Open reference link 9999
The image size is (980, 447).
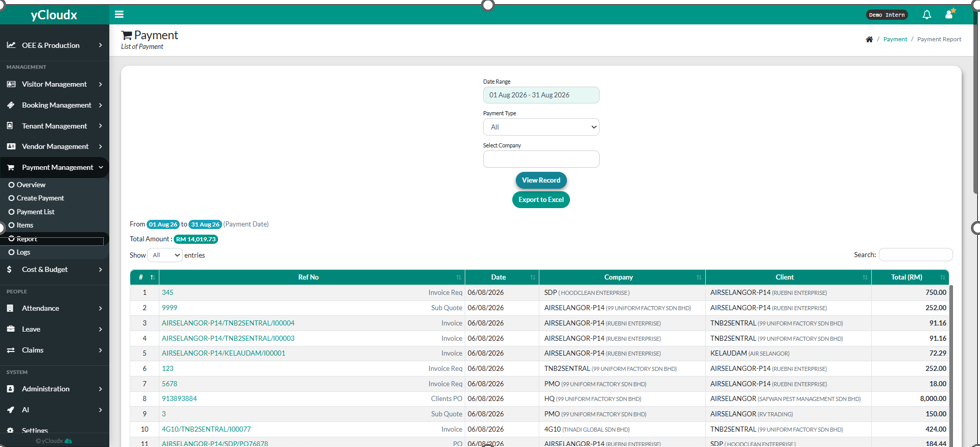pyautogui.click(x=169, y=308)
